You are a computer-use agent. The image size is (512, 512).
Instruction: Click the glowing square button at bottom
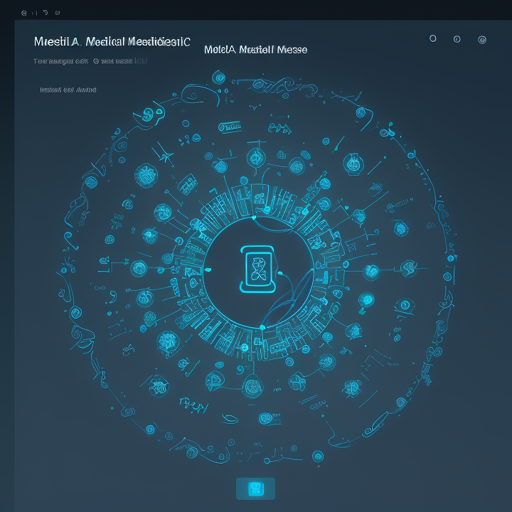tap(256, 489)
